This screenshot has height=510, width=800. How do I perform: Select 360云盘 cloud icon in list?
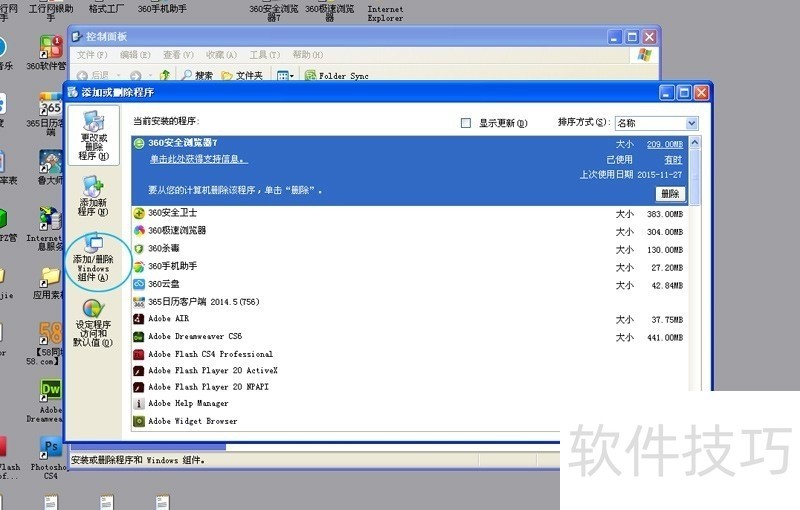(x=139, y=284)
